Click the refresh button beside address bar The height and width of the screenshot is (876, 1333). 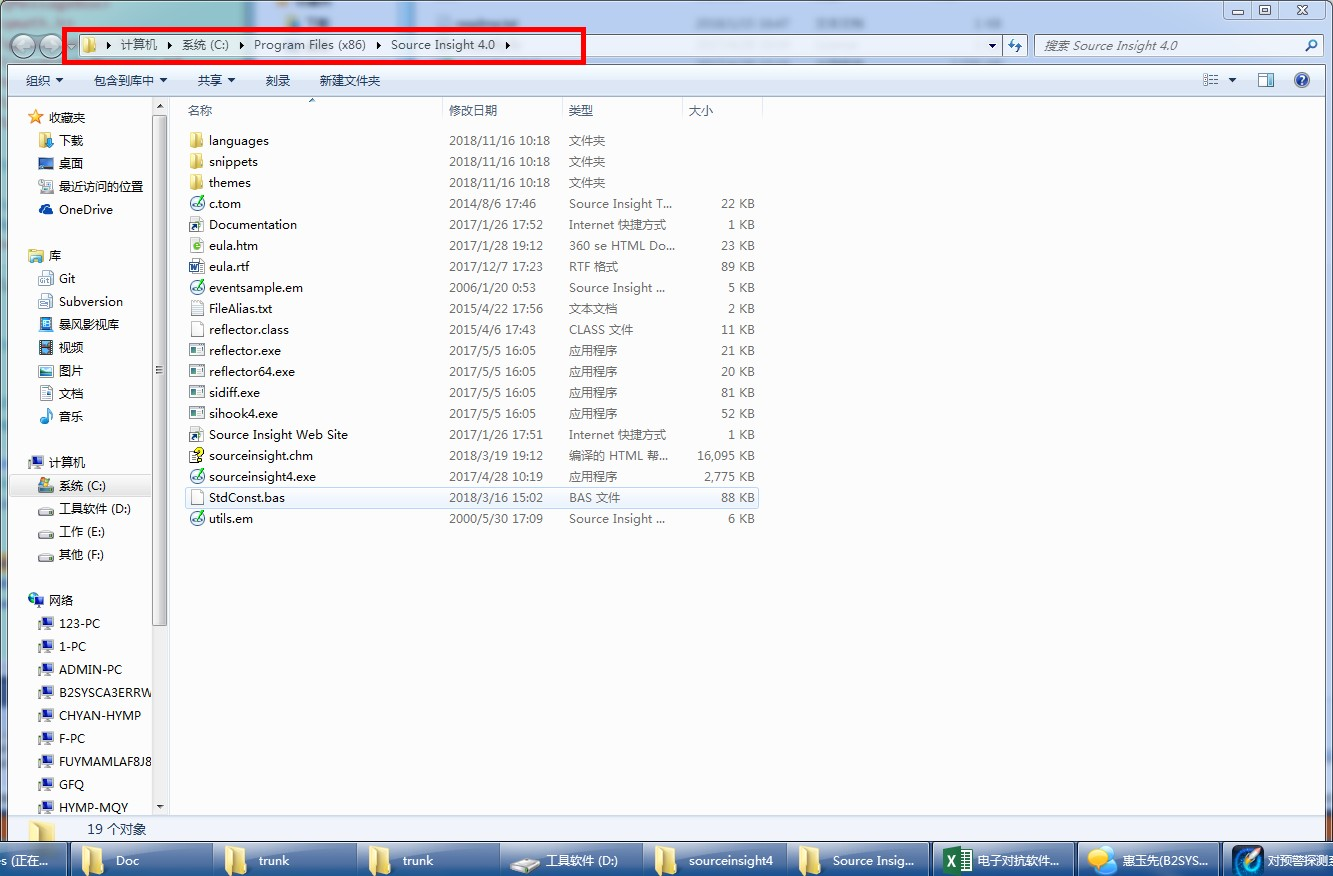(1015, 45)
